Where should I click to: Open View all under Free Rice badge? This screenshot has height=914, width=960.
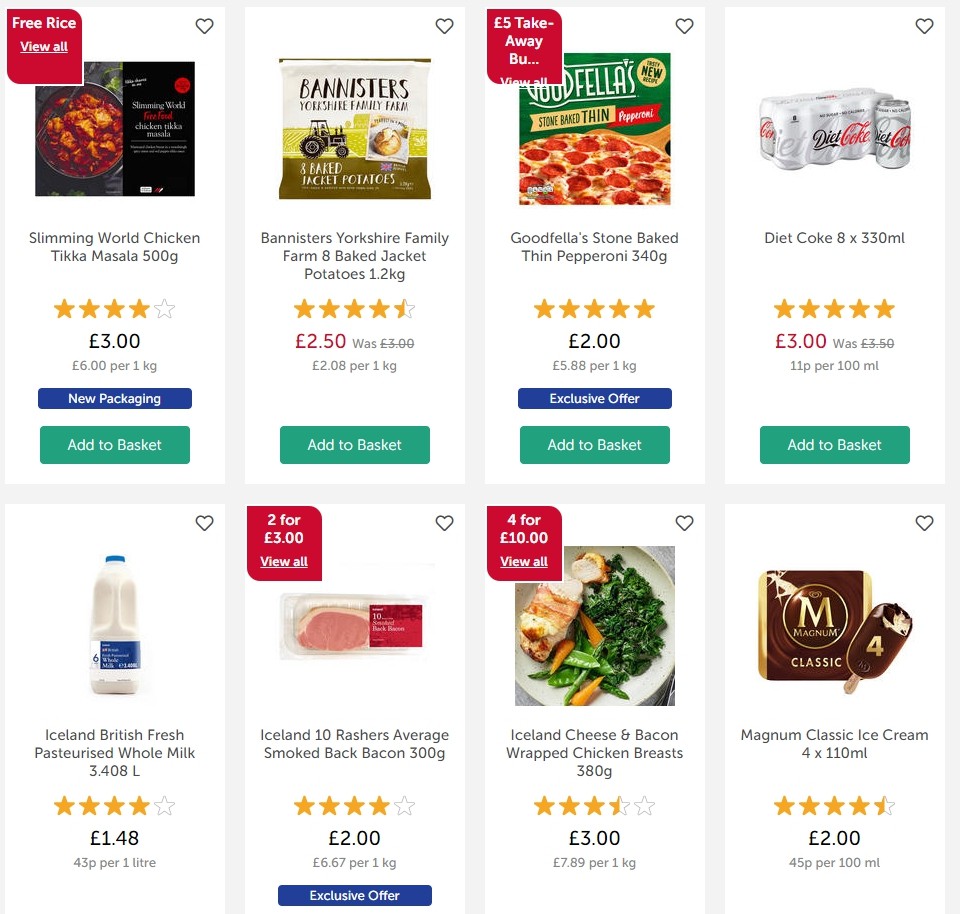[x=45, y=47]
